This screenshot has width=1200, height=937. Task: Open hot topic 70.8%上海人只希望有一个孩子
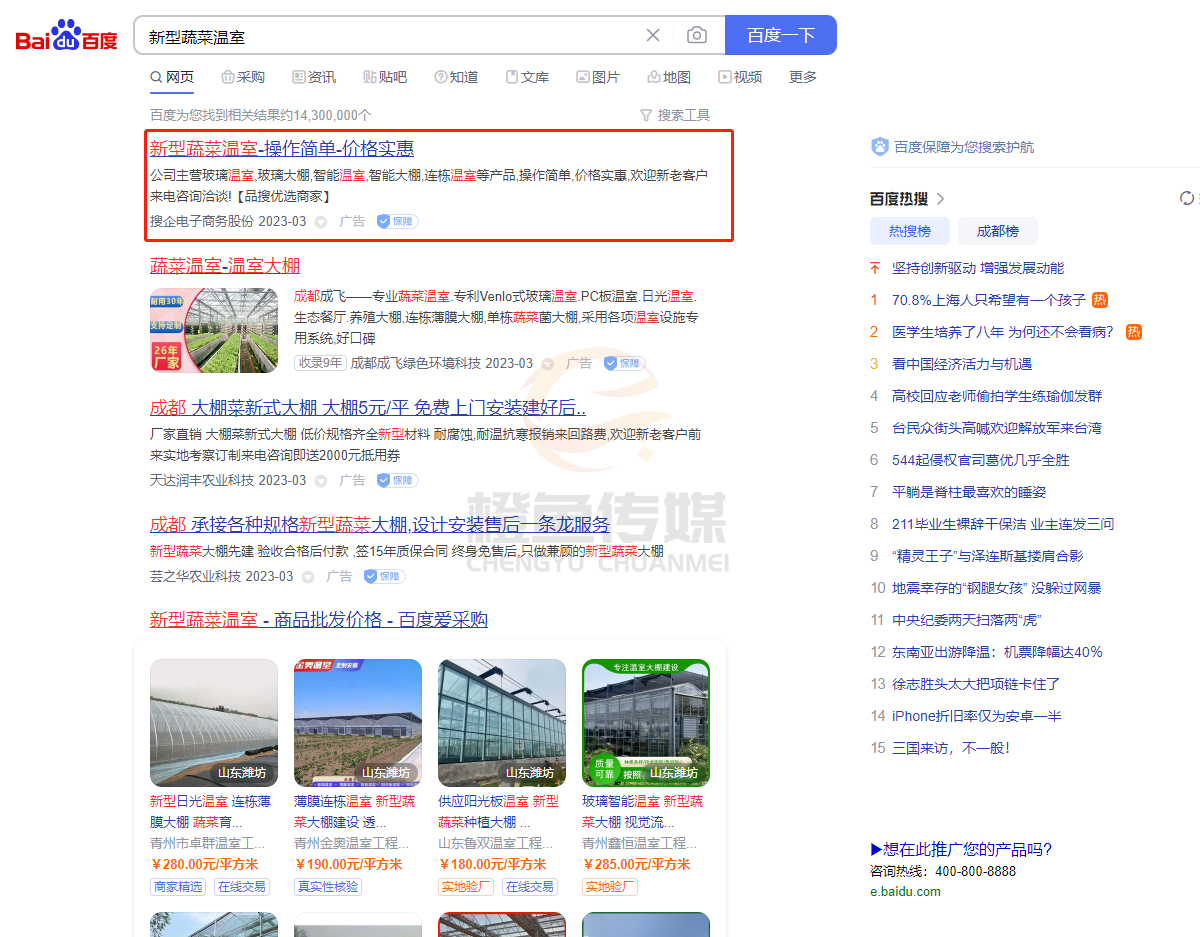pyautogui.click(x=989, y=300)
